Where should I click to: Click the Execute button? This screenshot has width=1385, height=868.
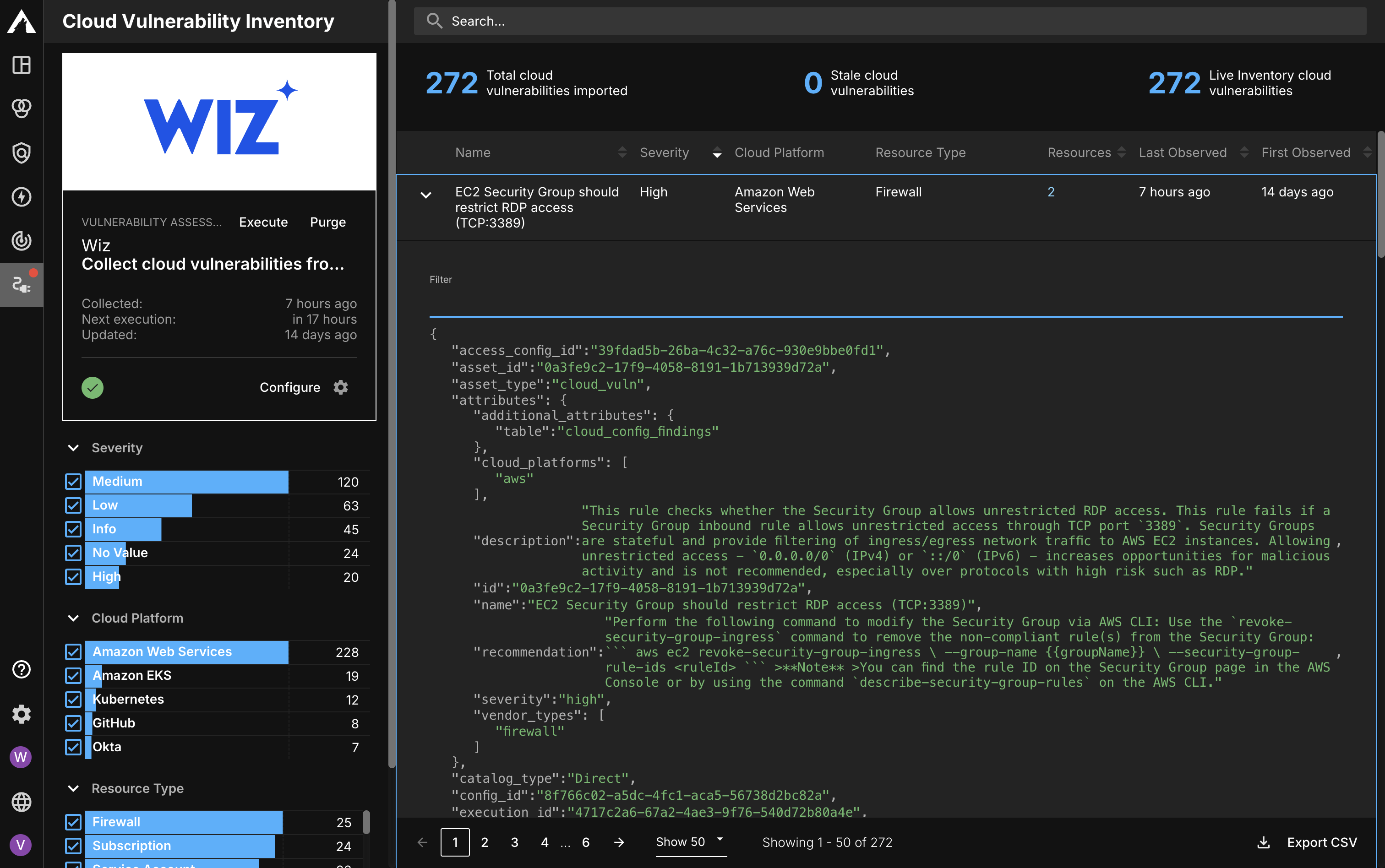point(263,222)
